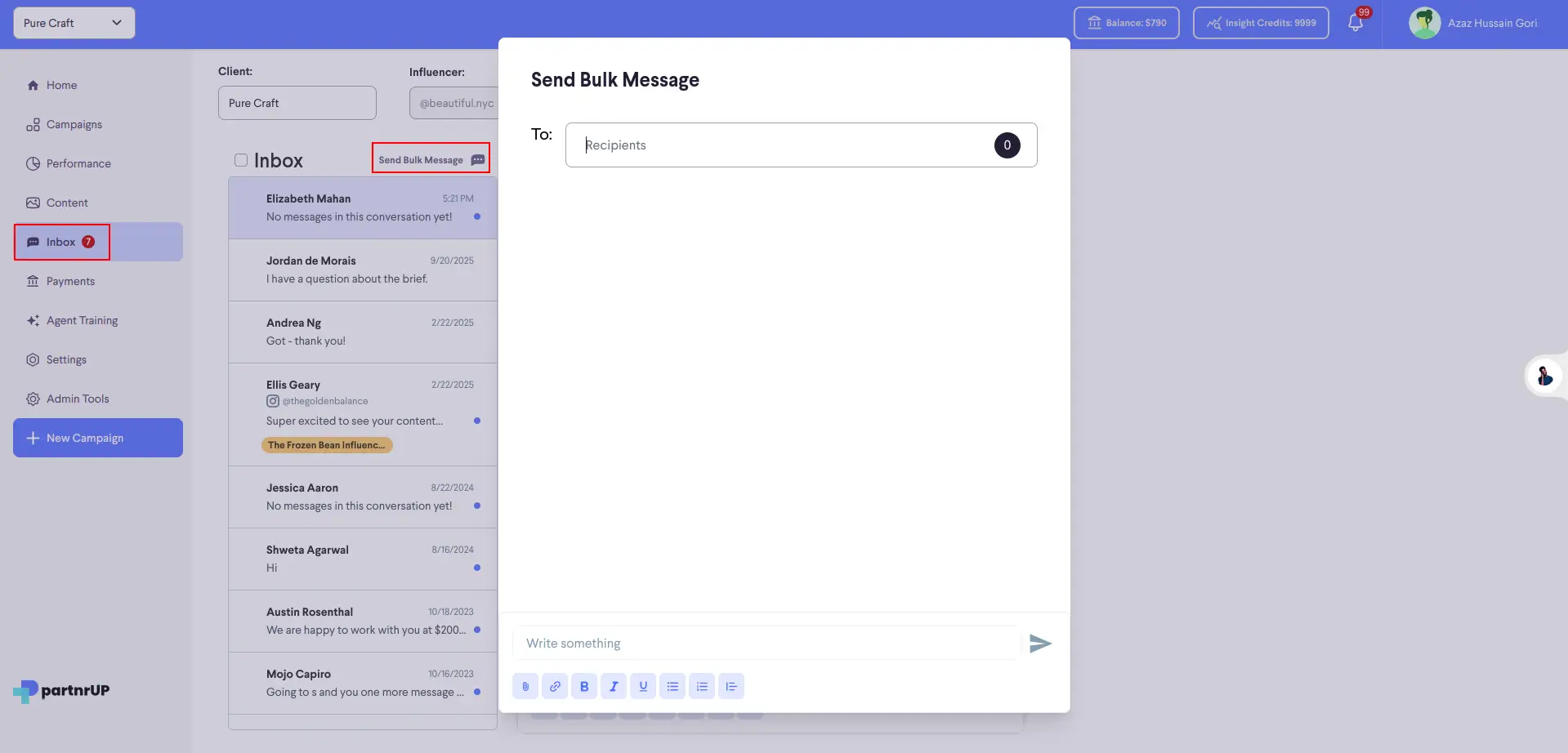1568x753 pixels.
Task: Click the Send Bulk Message button
Action: pyautogui.click(x=431, y=160)
